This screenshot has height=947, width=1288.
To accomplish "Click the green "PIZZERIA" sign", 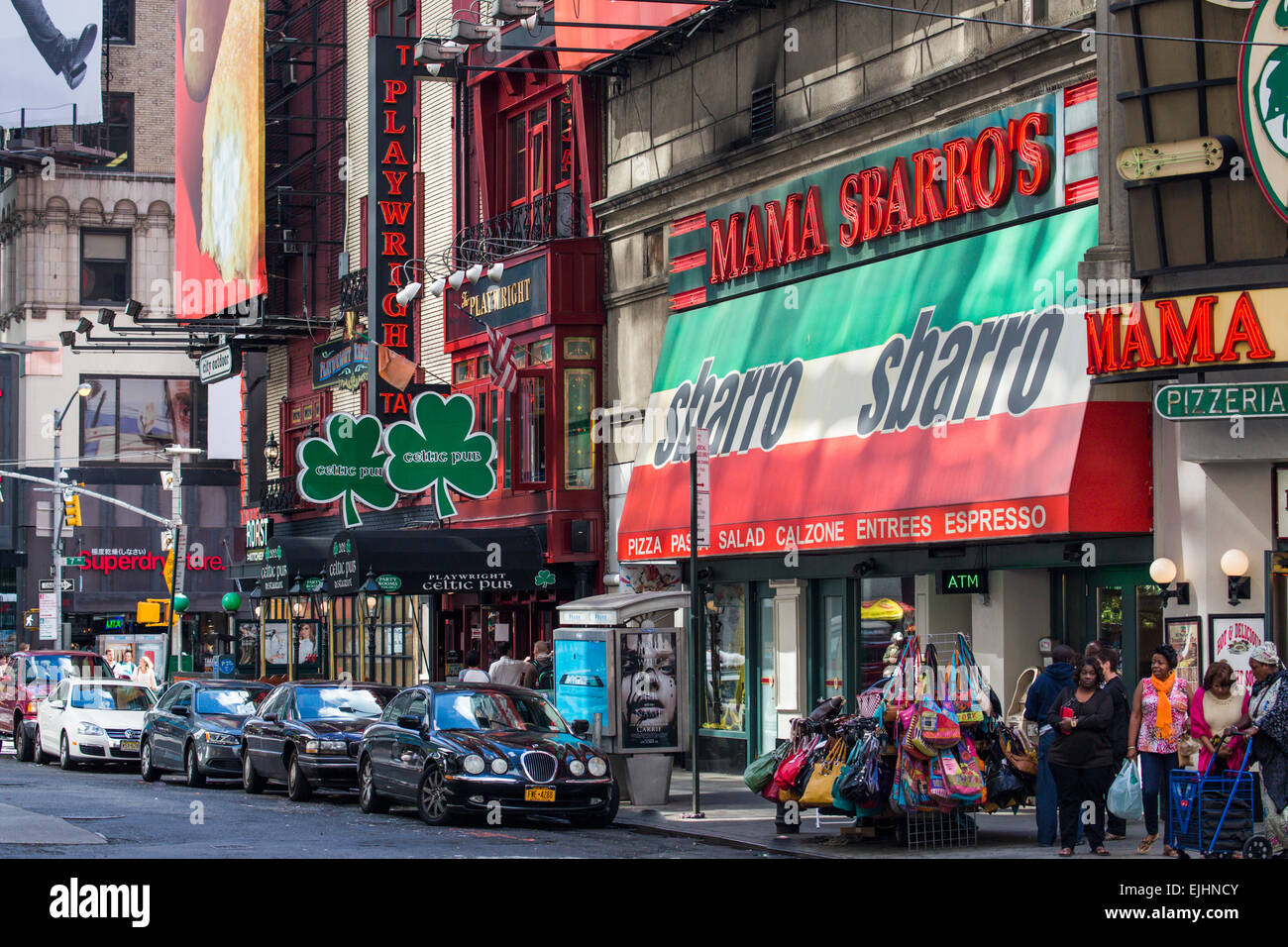I will tap(1222, 401).
